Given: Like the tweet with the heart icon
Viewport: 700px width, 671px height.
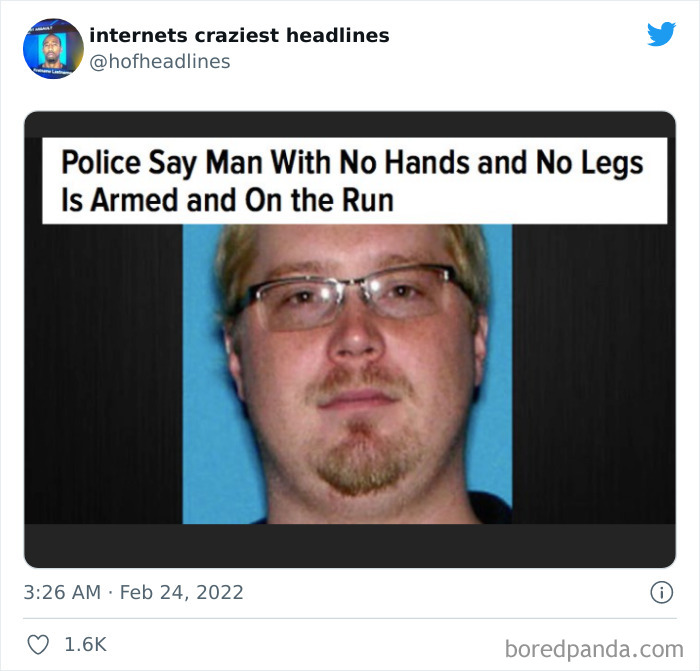Looking at the screenshot, I should [x=38, y=645].
